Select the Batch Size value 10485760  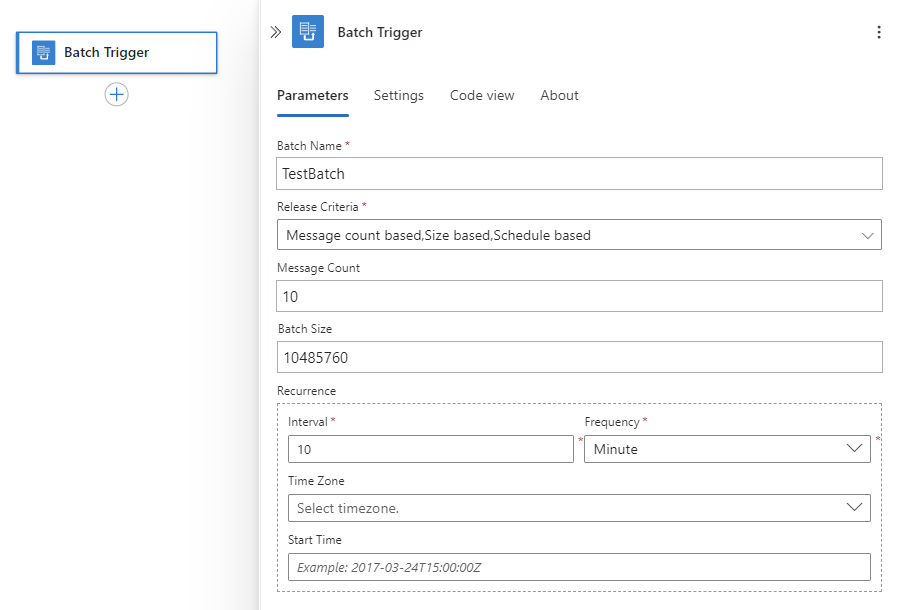point(579,357)
